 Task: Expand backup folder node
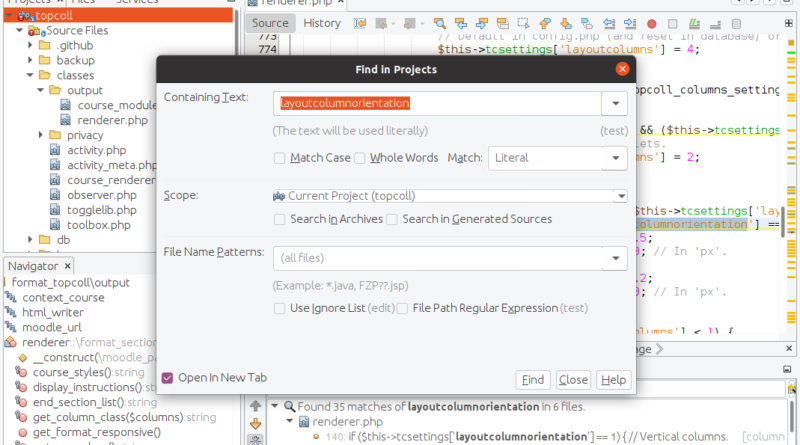[30, 60]
